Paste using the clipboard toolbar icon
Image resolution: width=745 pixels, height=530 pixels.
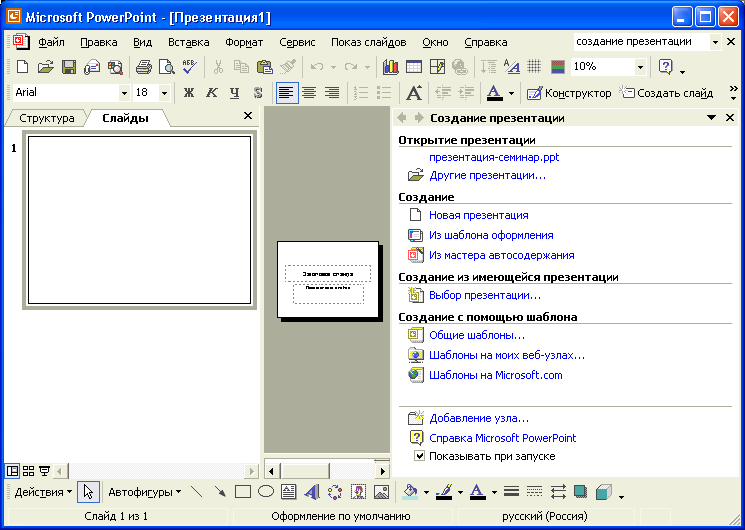point(264,67)
